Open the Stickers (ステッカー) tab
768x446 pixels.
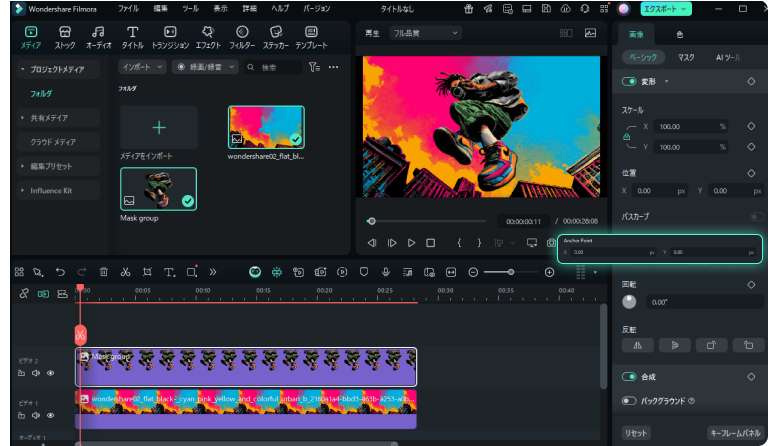pos(276,38)
